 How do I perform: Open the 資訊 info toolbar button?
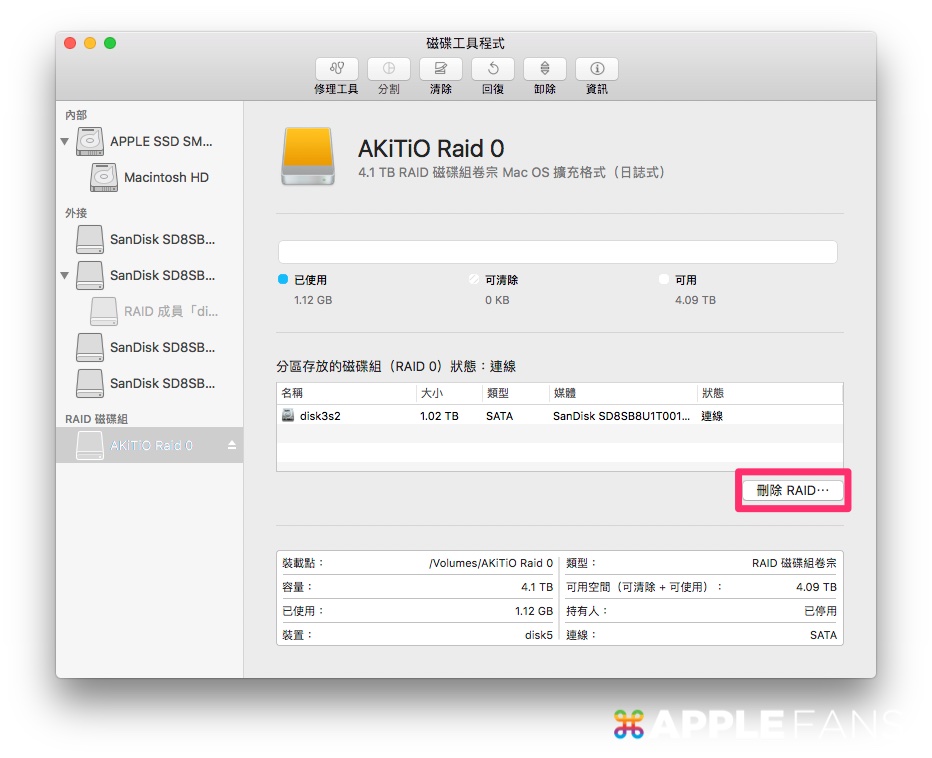[597, 69]
